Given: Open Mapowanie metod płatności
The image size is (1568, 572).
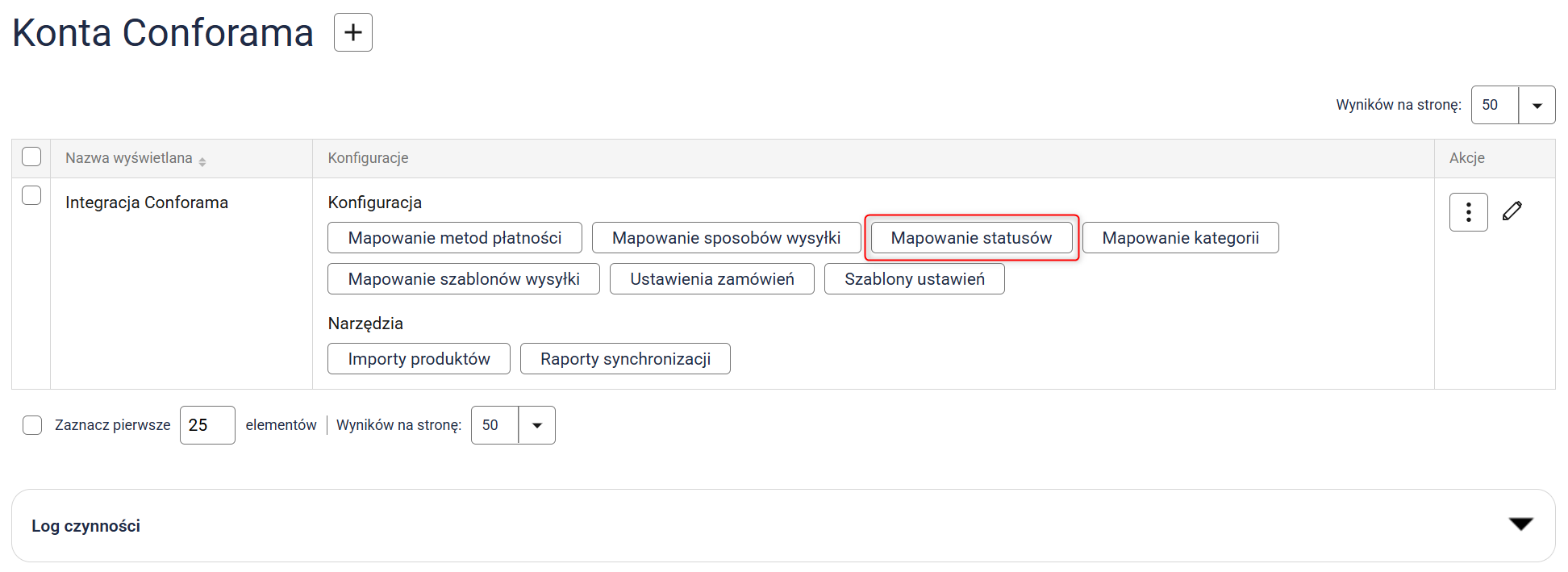Looking at the screenshot, I should coord(454,238).
